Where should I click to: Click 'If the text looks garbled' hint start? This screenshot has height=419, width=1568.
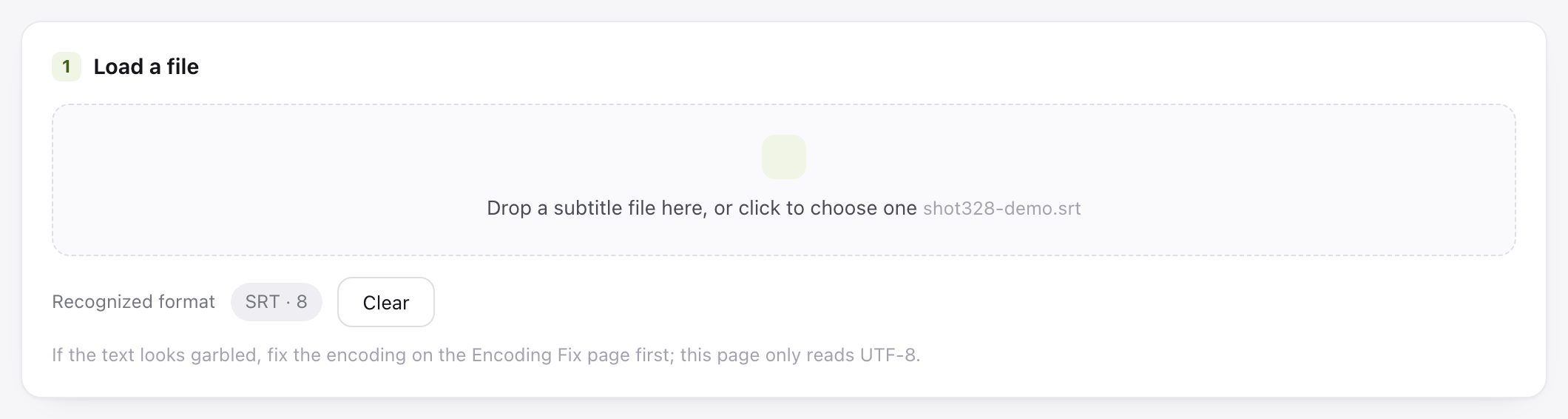point(155,355)
